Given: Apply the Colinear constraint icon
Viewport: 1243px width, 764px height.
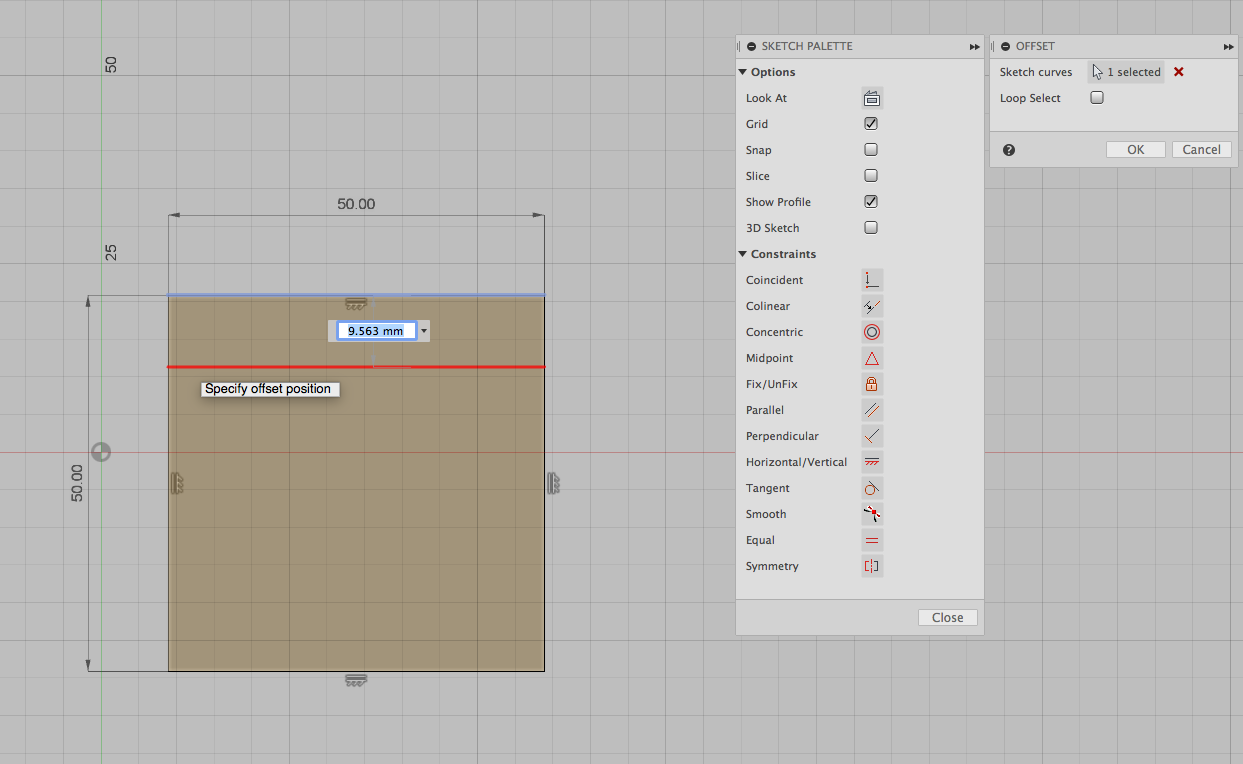Looking at the screenshot, I should pyautogui.click(x=871, y=306).
